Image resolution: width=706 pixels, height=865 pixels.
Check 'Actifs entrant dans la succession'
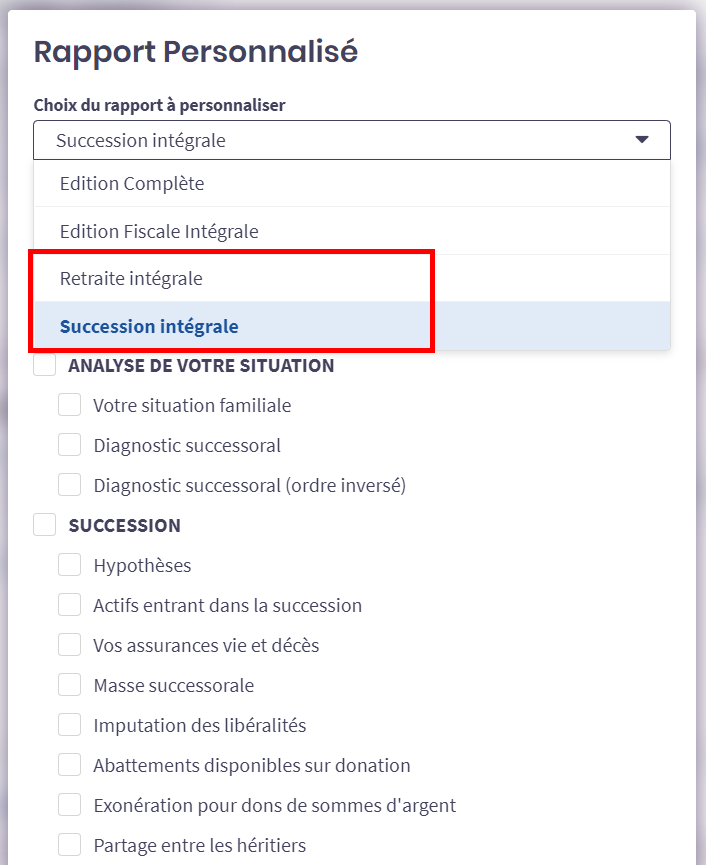(x=69, y=605)
